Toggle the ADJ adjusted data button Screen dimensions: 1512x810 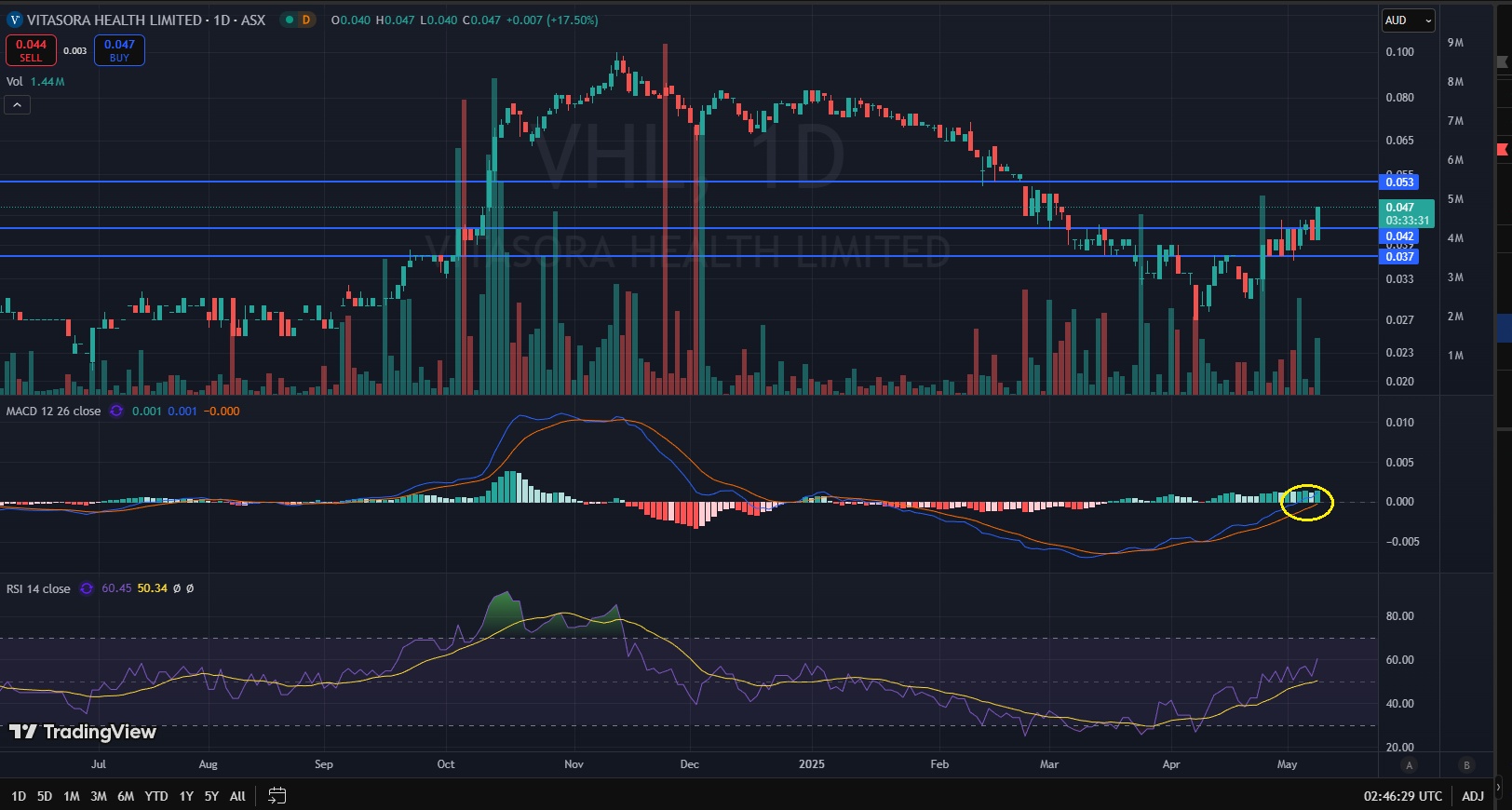(x=1473, y=796)
